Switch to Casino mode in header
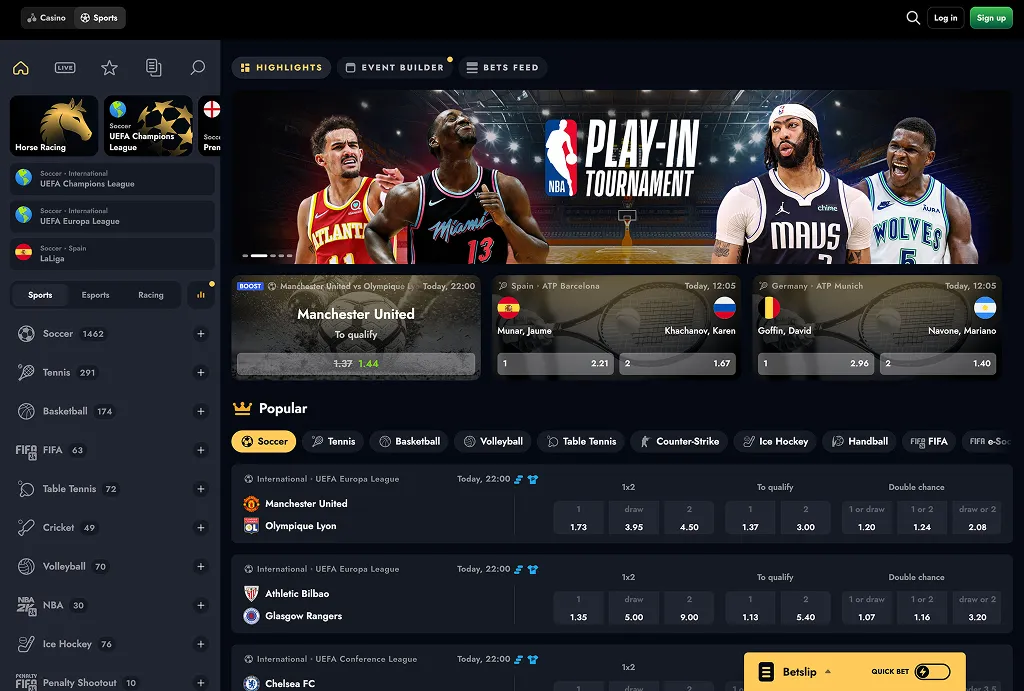 click(46, 18)
